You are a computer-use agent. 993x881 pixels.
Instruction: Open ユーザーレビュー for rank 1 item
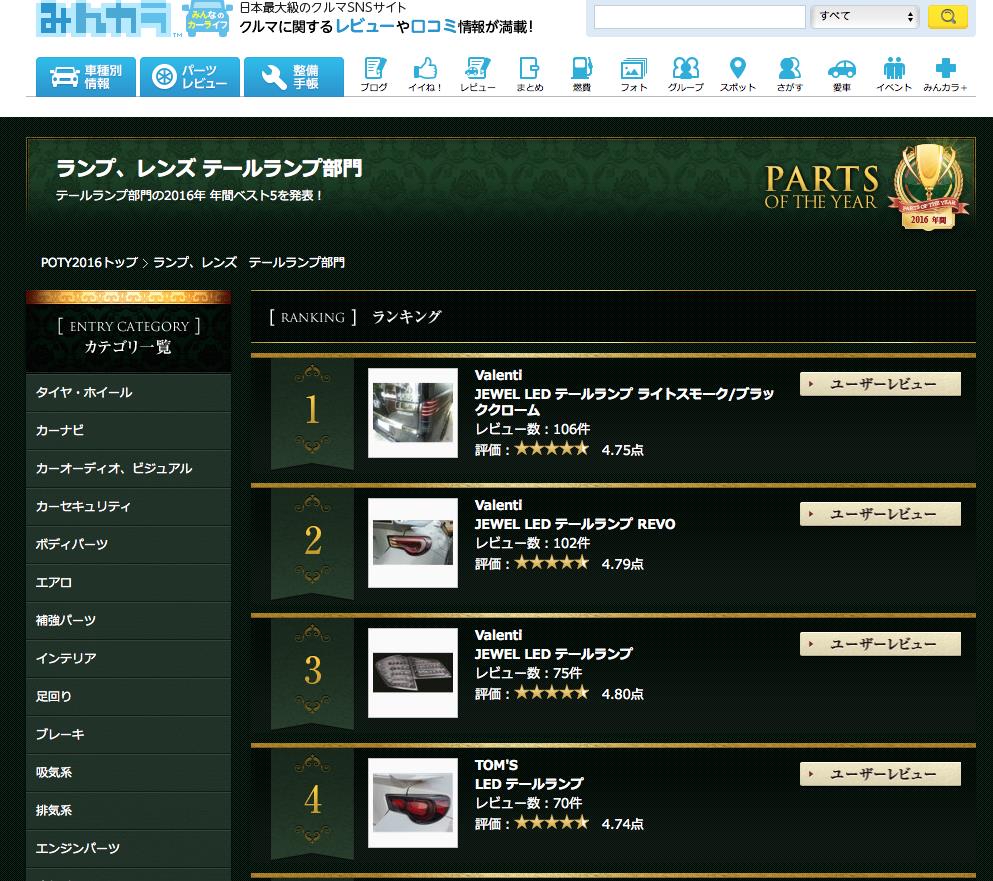(x=880, y=384)
